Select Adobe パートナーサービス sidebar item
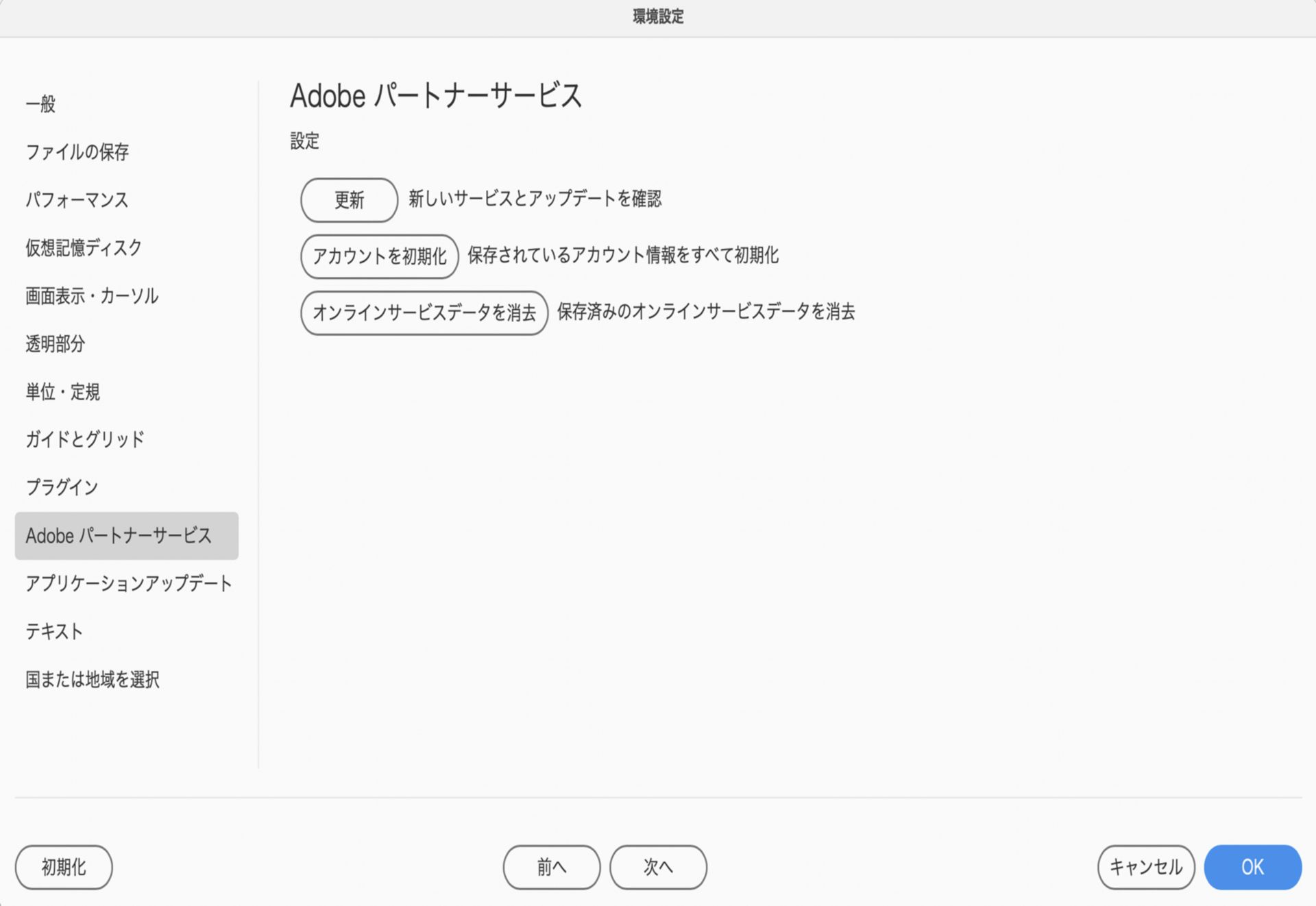 pyautogui.click(x=119, y=536)
